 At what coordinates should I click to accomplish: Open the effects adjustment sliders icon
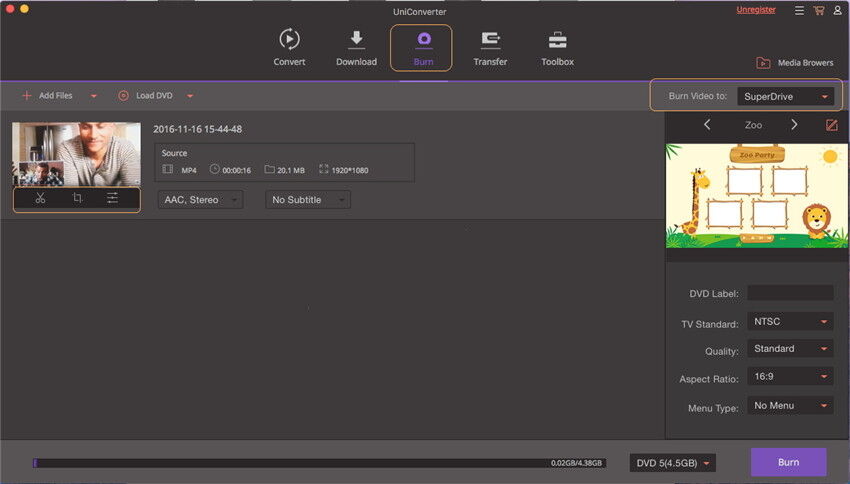click(x=112, y=198)
